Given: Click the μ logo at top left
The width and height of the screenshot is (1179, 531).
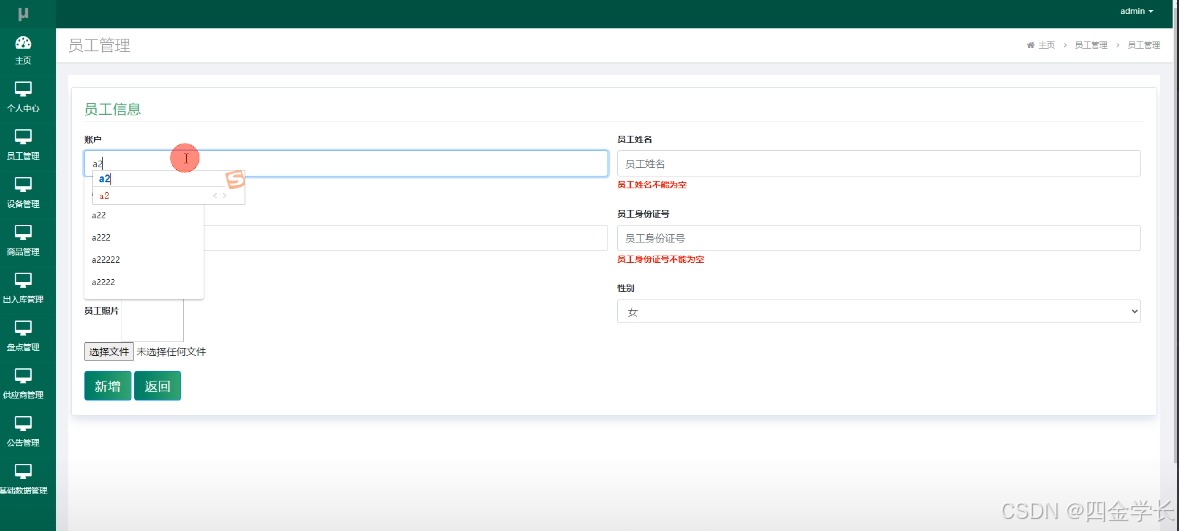Looking at the screenshot, I should (23, 14).
